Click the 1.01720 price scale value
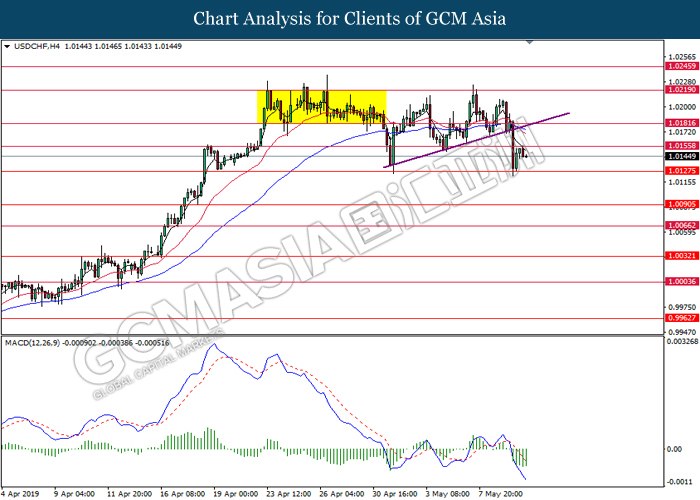700x500 pixels. [682, 132]
